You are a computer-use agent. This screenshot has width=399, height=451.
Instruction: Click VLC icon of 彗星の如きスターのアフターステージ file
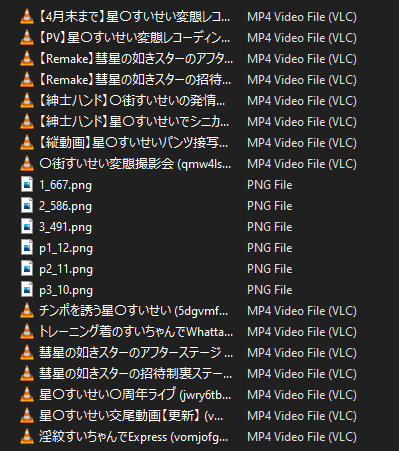click(27, 353)
